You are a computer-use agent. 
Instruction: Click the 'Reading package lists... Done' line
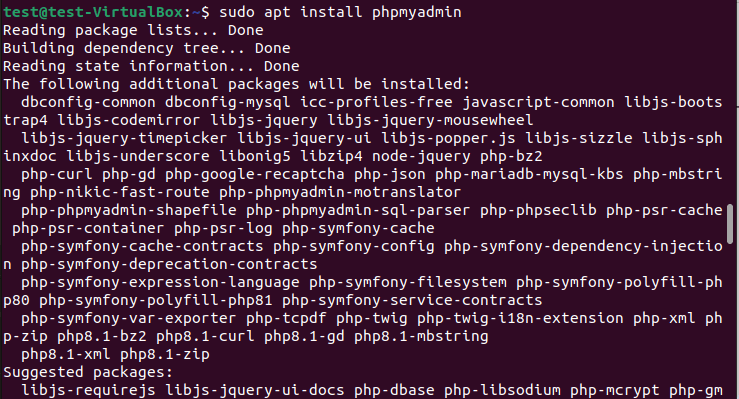133,30
